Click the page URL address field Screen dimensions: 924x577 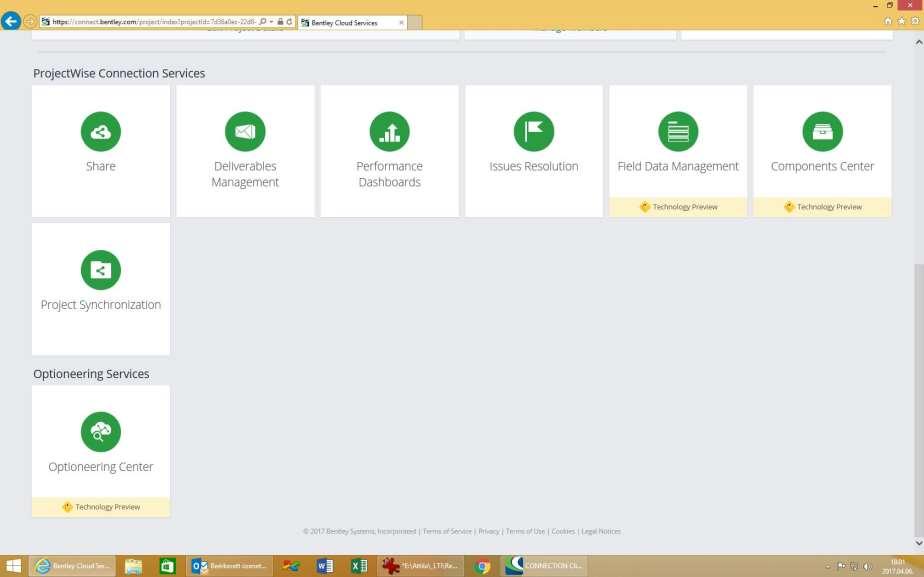pyautogui.click(x=153, y=22)
